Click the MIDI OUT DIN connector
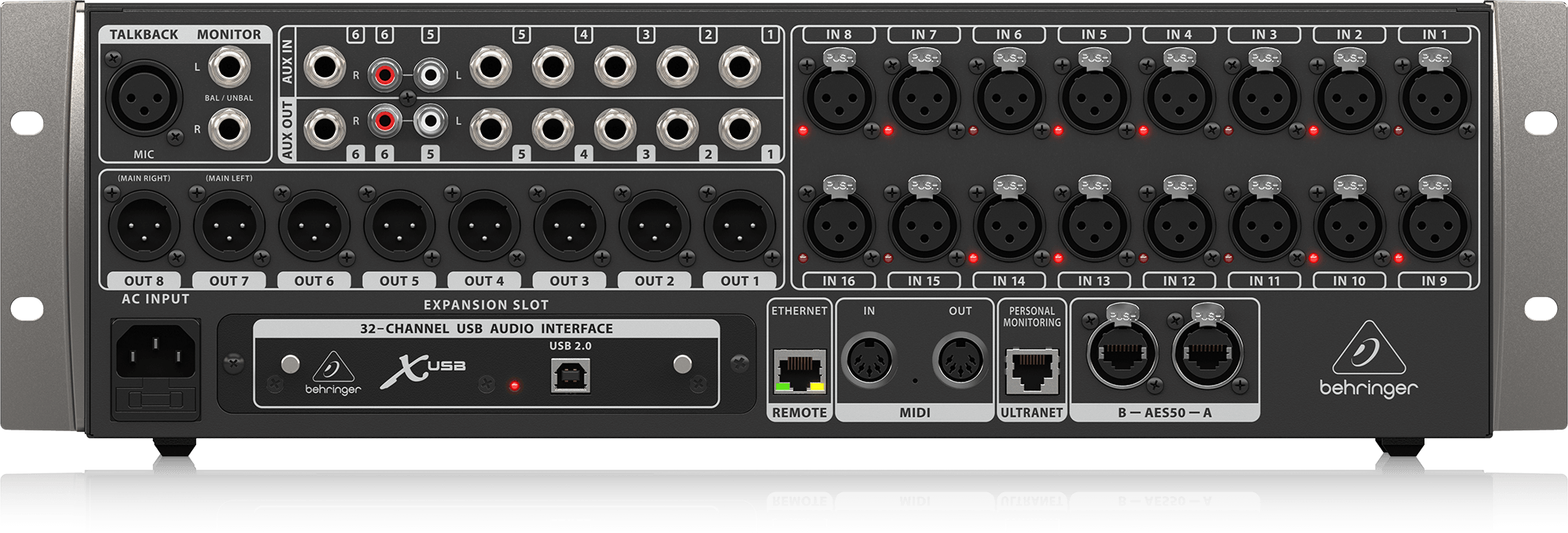1568x533 pixels. click(960, 360)
